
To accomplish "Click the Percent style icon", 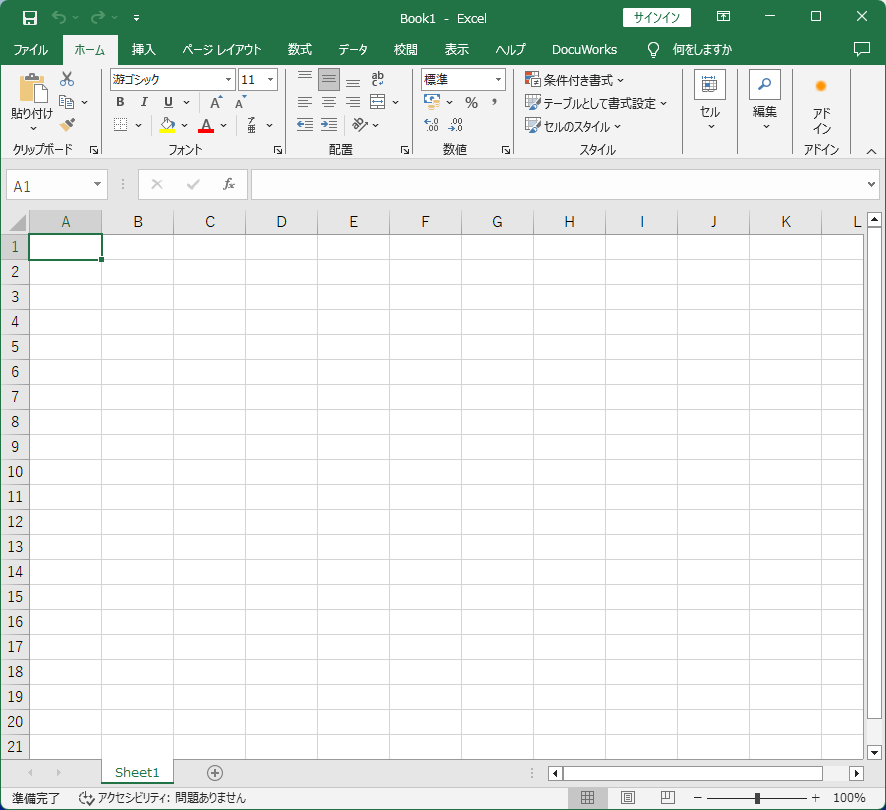I will [471, 102].
